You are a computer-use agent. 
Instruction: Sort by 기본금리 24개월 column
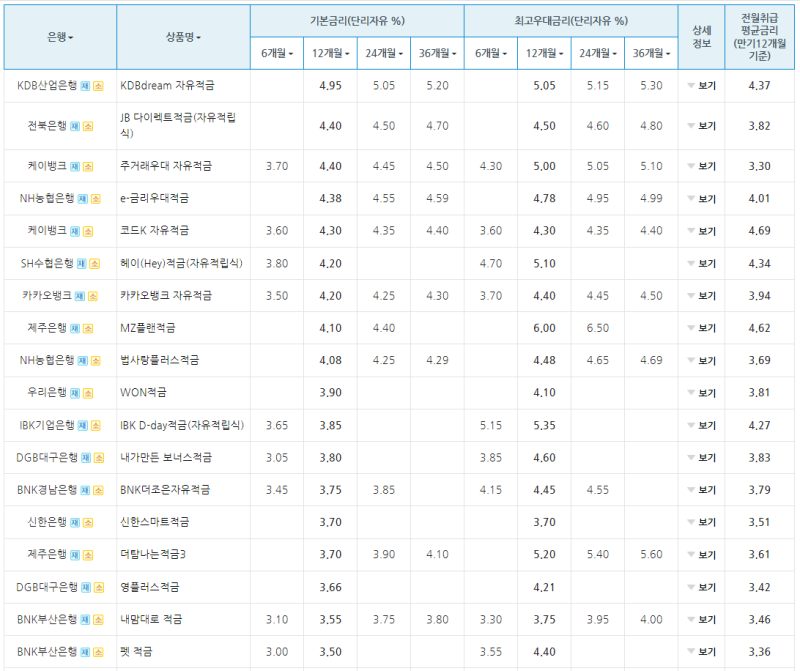point(384,53)
